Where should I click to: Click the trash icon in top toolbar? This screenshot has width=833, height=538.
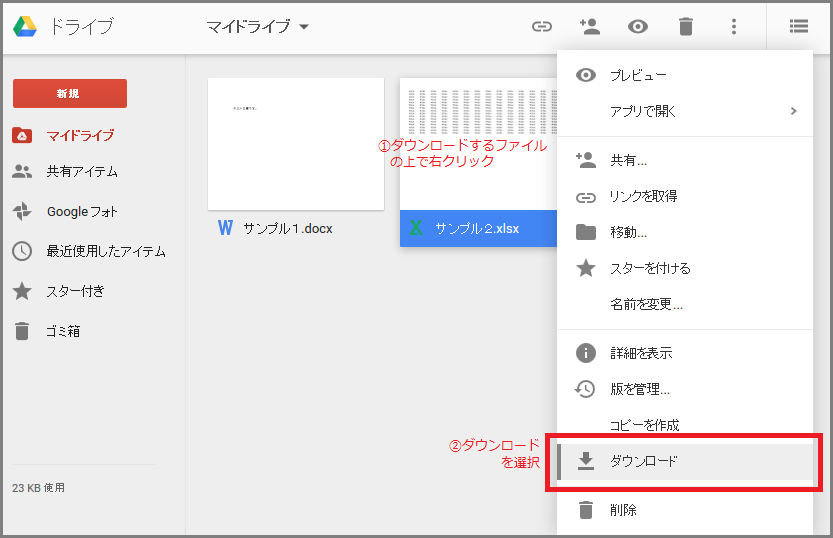coord(686,26)
